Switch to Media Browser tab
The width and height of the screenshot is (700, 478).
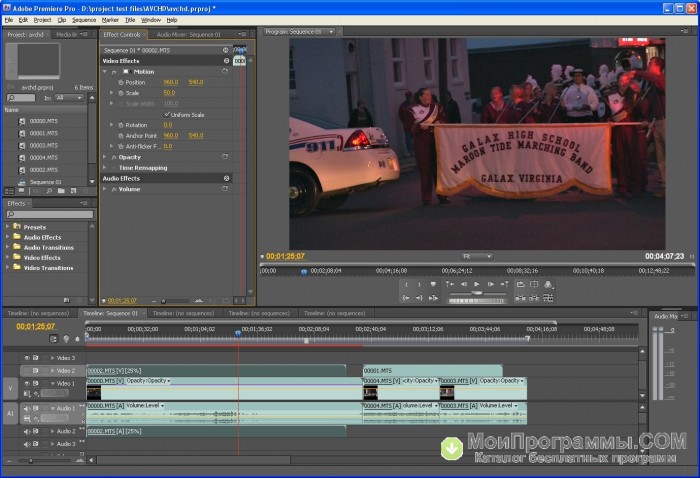(x=66, y=34)
